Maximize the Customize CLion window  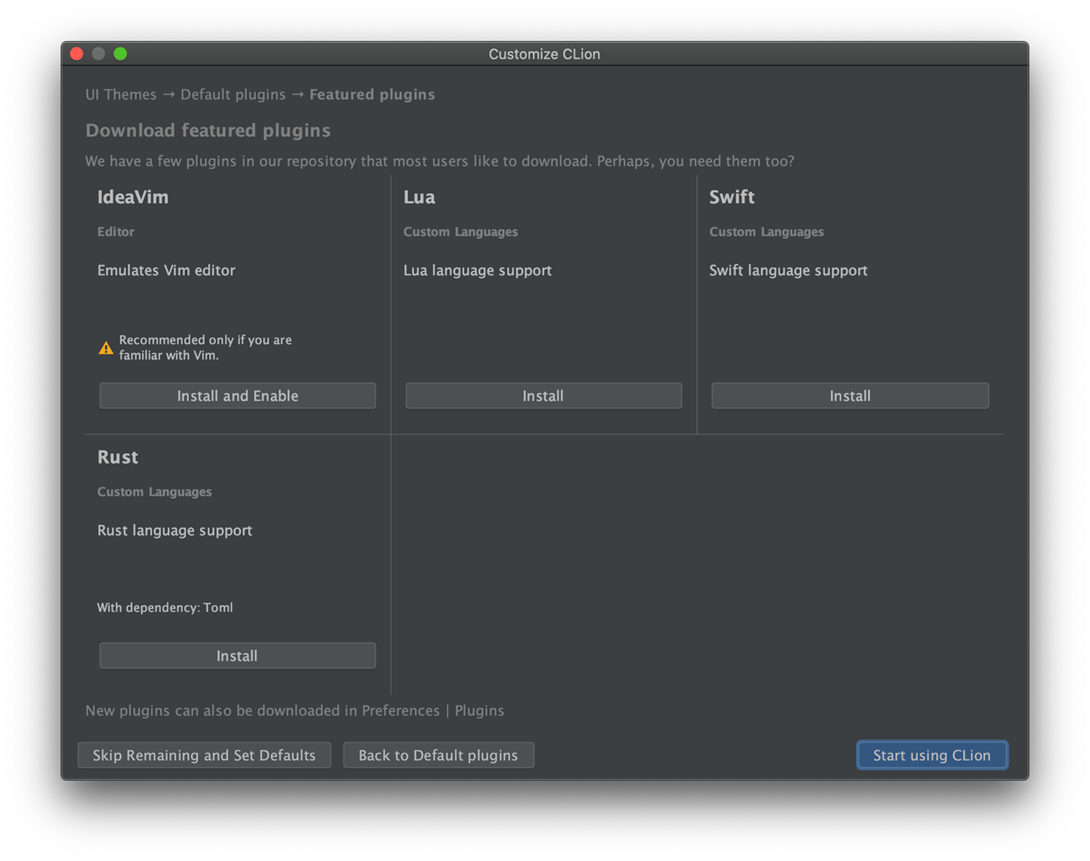point(120,54)
